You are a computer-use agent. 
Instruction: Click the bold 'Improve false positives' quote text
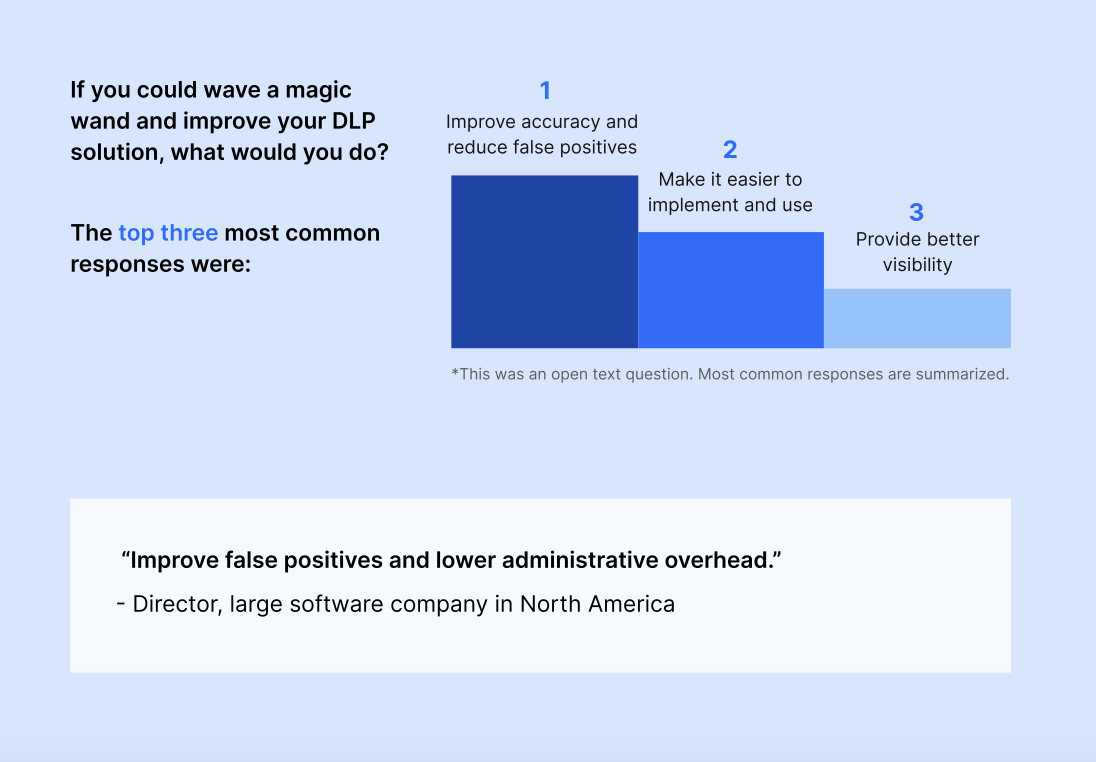pyautogui.click(x=452, y=560)
